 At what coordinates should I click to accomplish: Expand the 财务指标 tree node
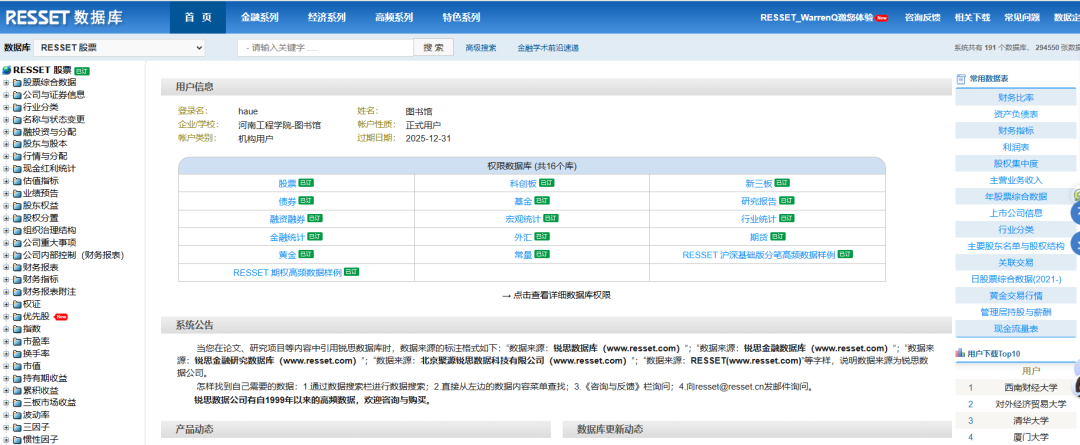(6, 280)
